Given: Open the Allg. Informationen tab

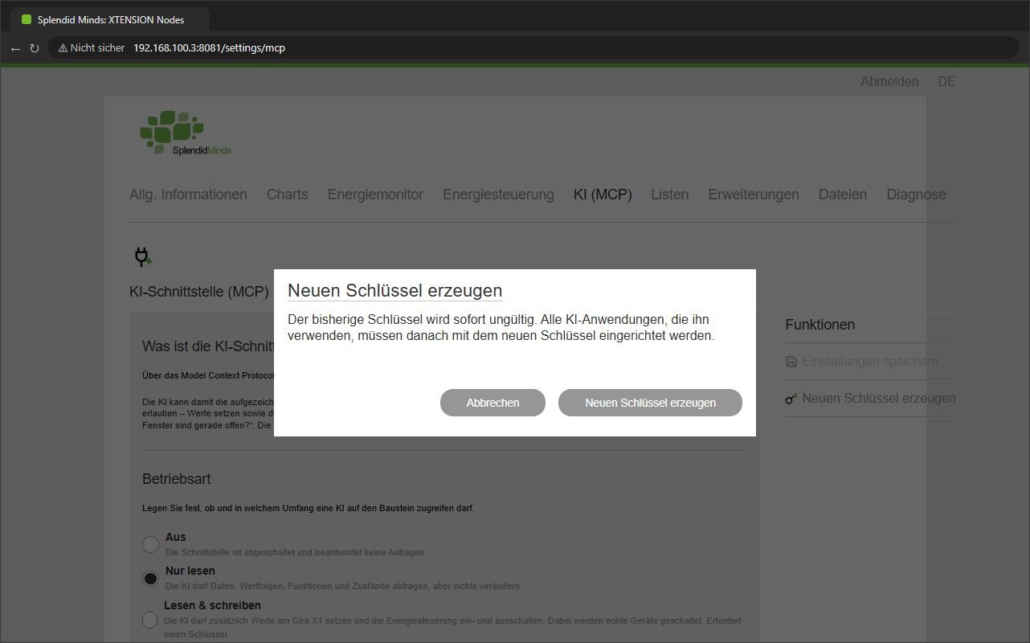Looking at the screenshot, I should 188,194.
